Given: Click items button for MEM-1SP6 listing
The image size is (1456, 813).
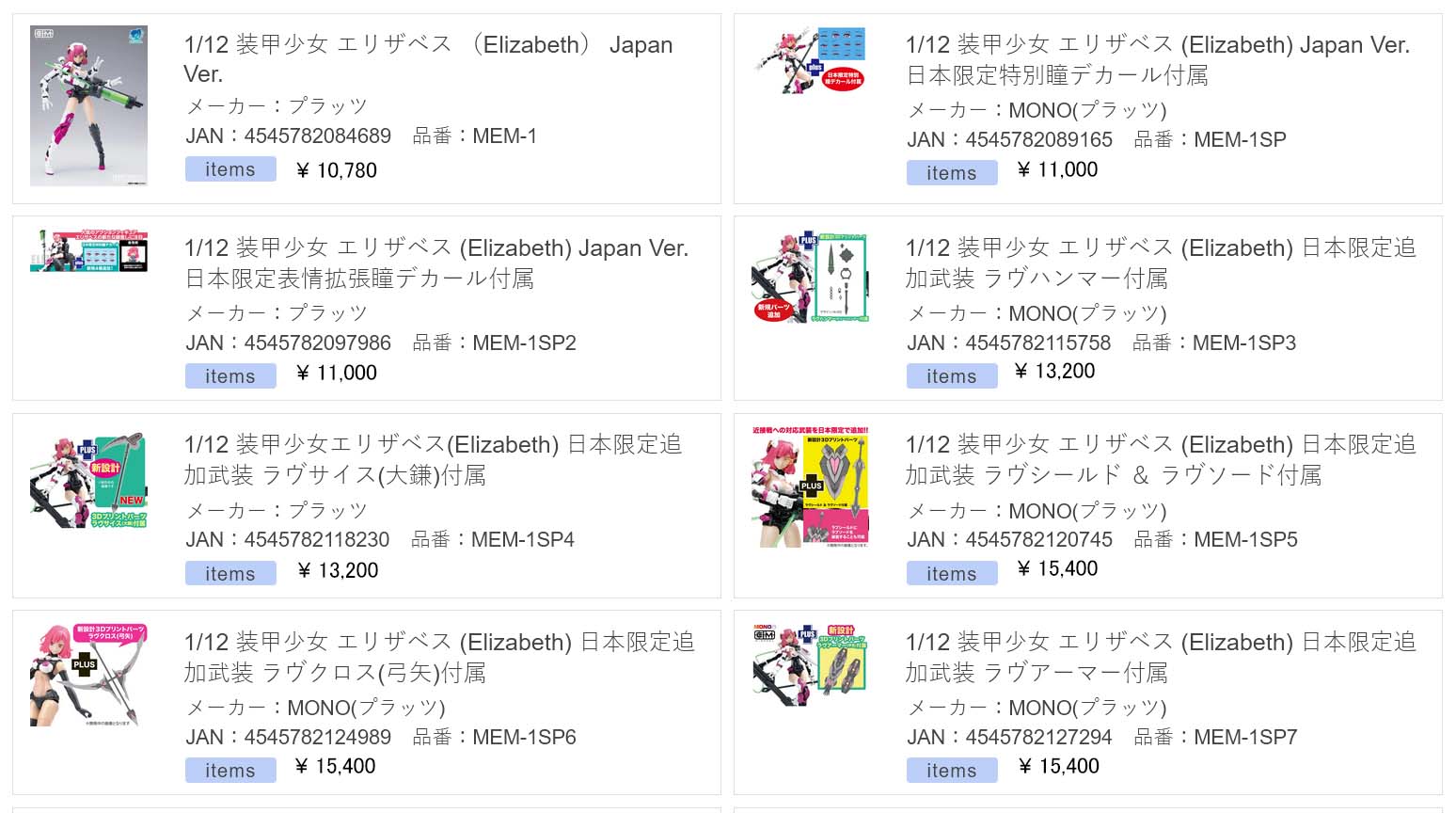Looking at the screenshot, I should [x=230, y=770].
